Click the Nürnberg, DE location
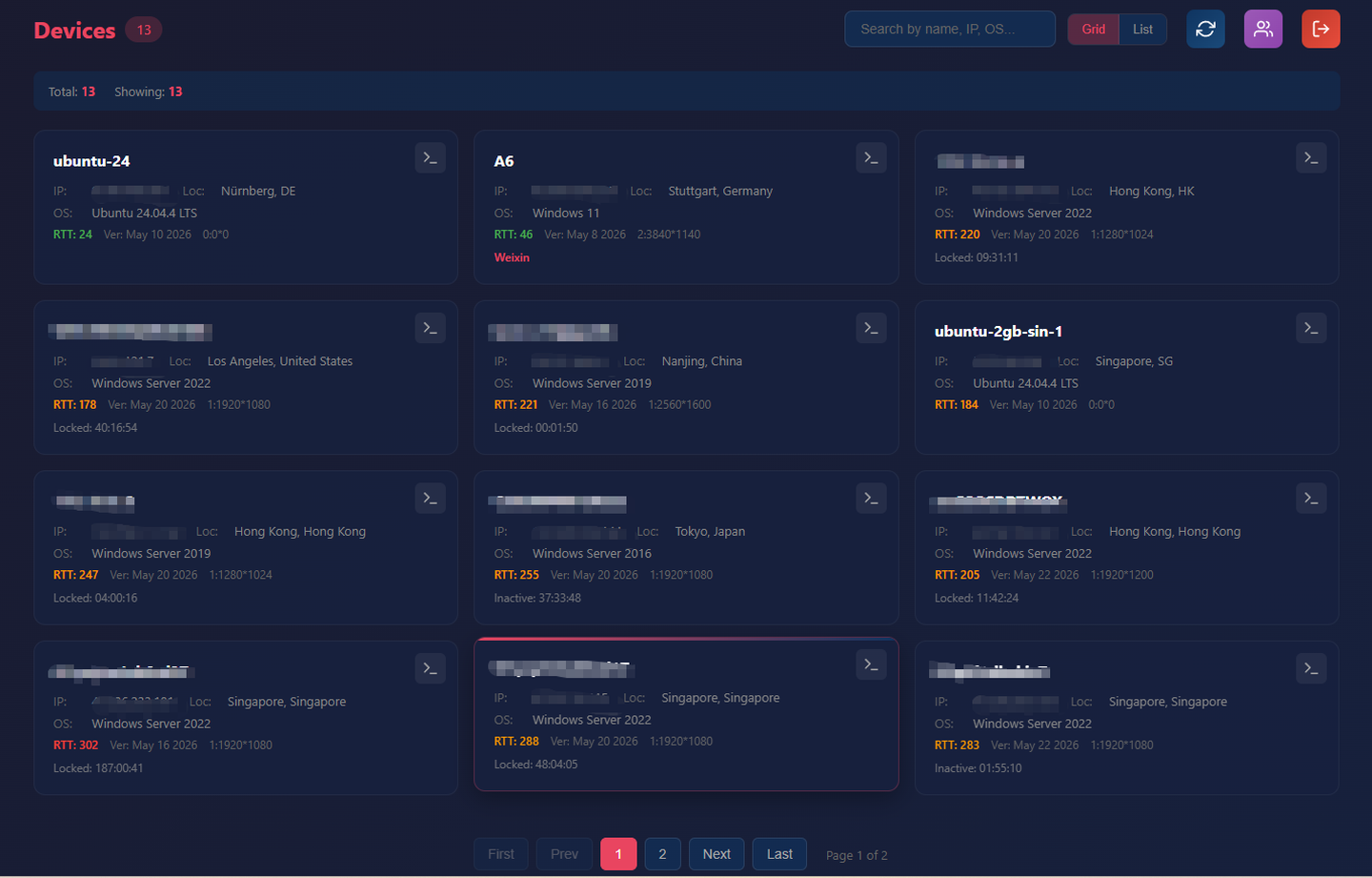The width and height of the screenshot is (1372, 878). pos(258,191)
